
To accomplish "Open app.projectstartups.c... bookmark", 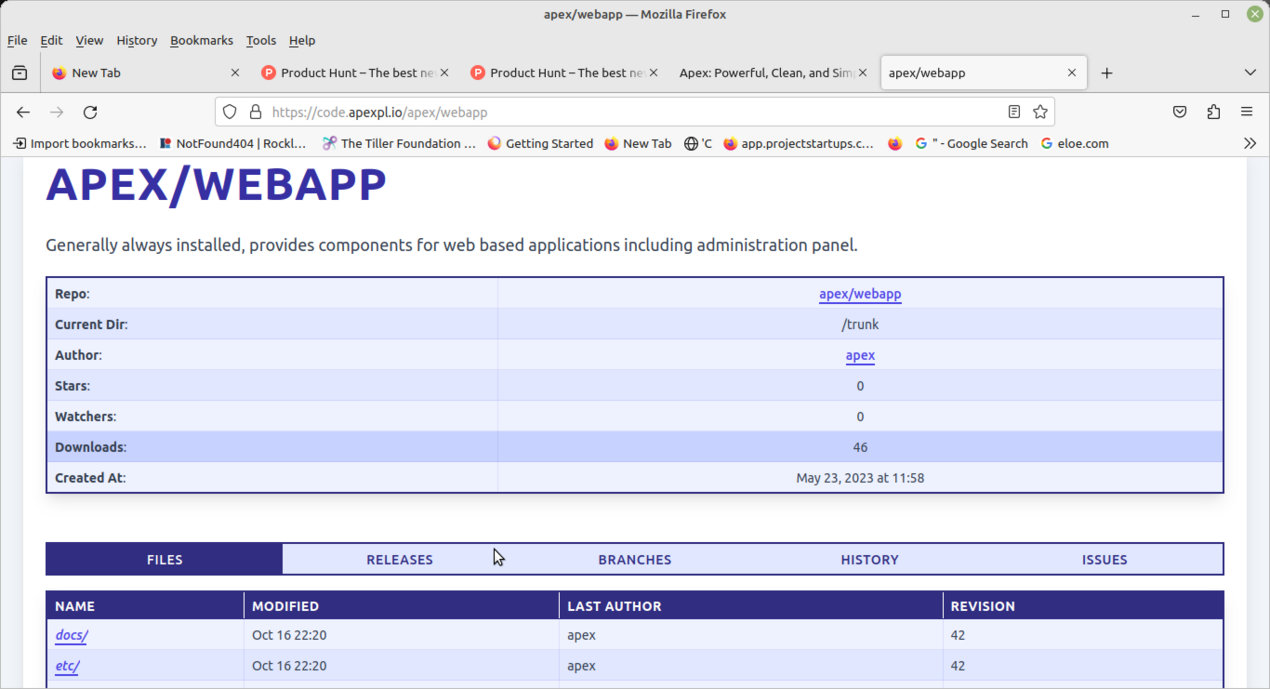I will (x=798, y=143).
